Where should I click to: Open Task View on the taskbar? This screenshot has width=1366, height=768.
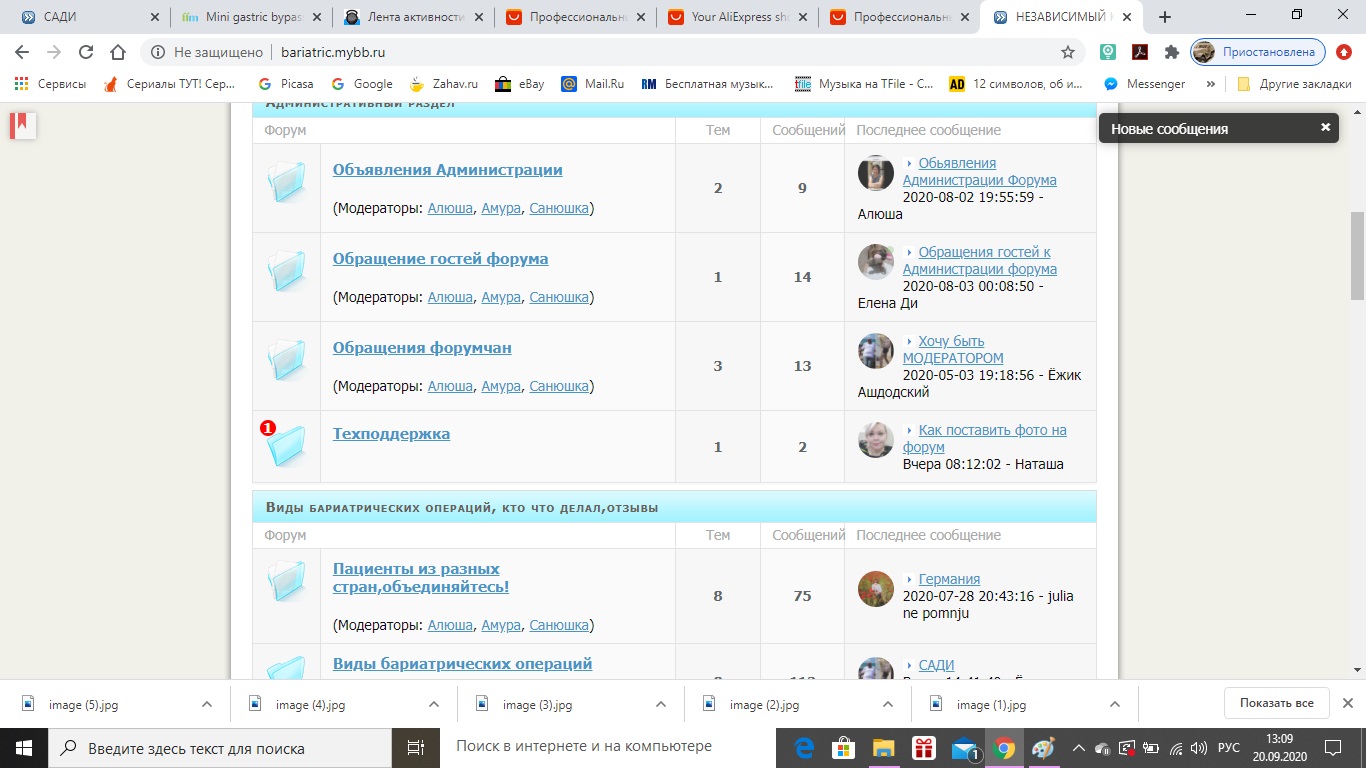[x=416, y=747]
